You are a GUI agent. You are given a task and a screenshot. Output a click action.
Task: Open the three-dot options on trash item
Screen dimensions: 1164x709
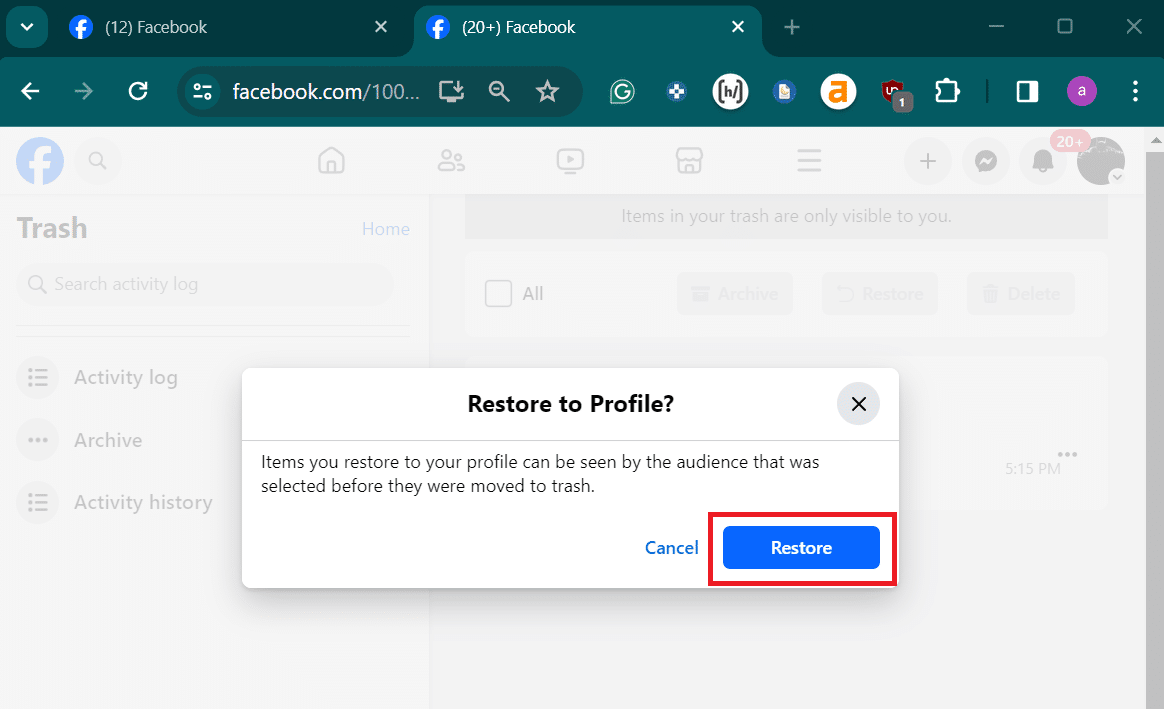pyautogui.click(x=1067, y=454)
